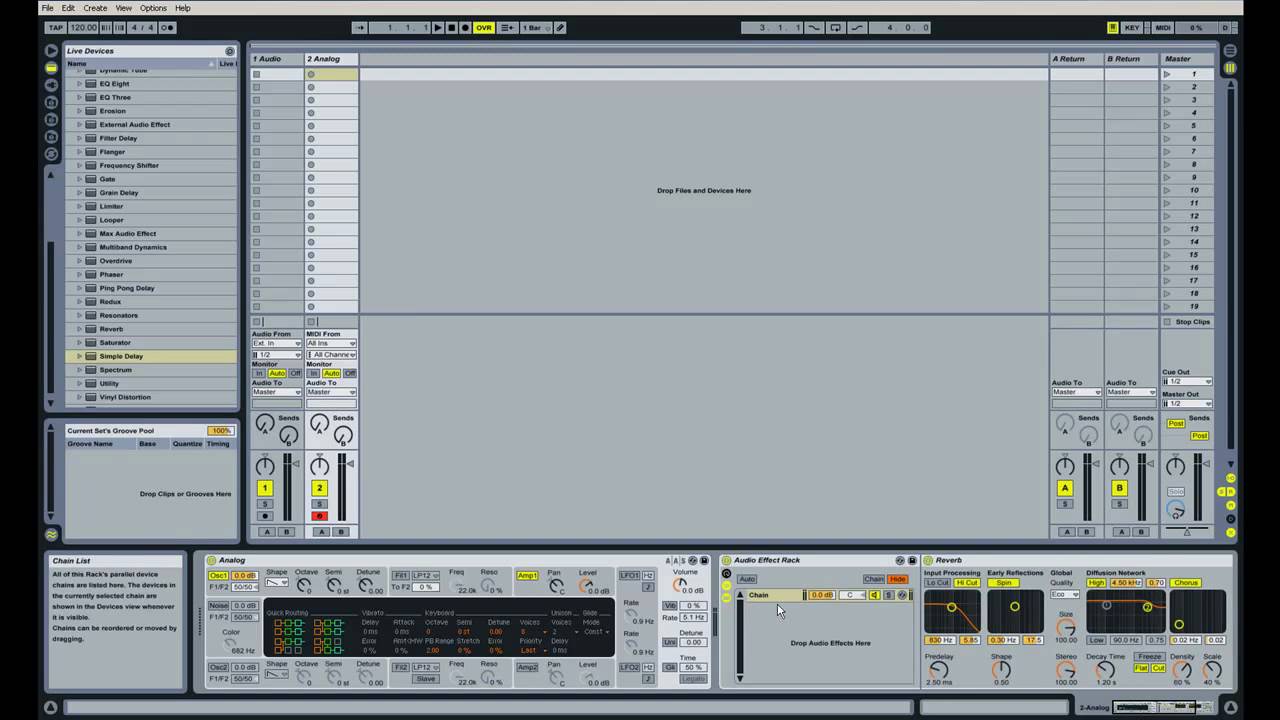The width and height of the screenshot is (1280, 720).
Task: Click the Follow arrow icon in transport
Action: click(x=360, y=28)
